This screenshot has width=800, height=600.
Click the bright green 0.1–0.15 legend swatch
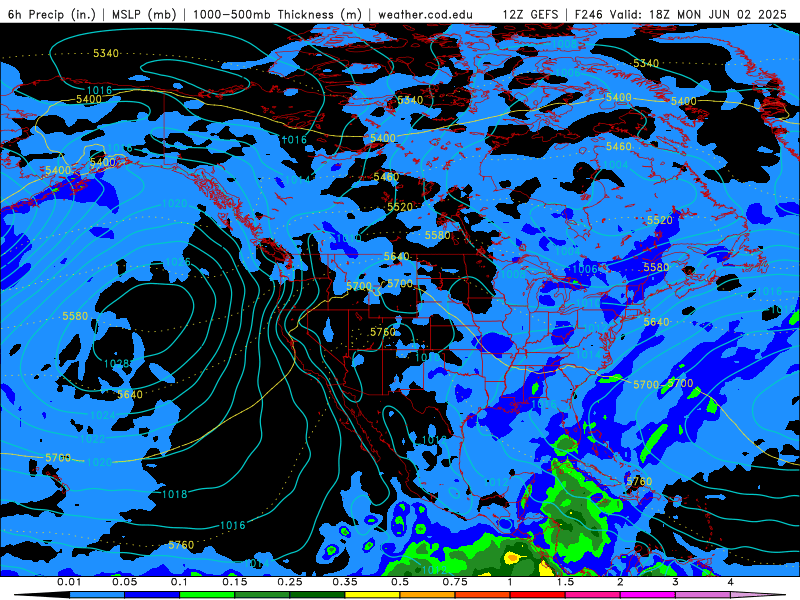[x=207, y=595]
